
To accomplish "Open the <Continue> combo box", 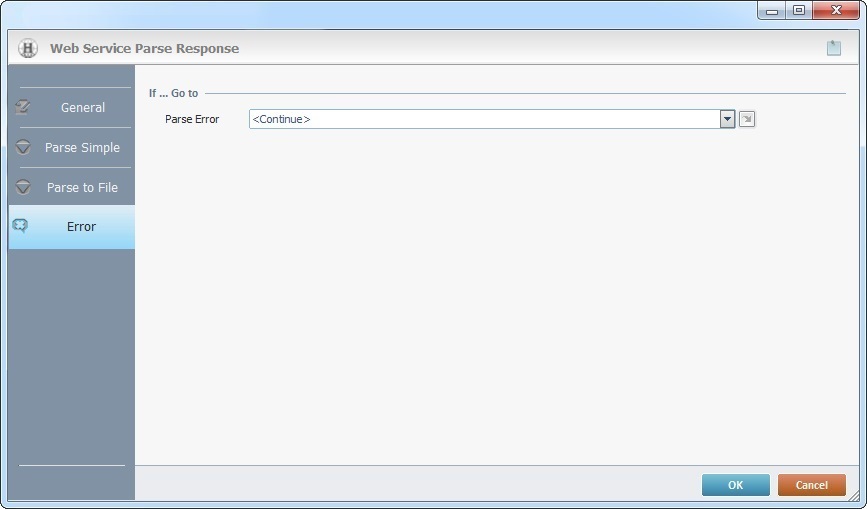I will [x=484, y=119].
